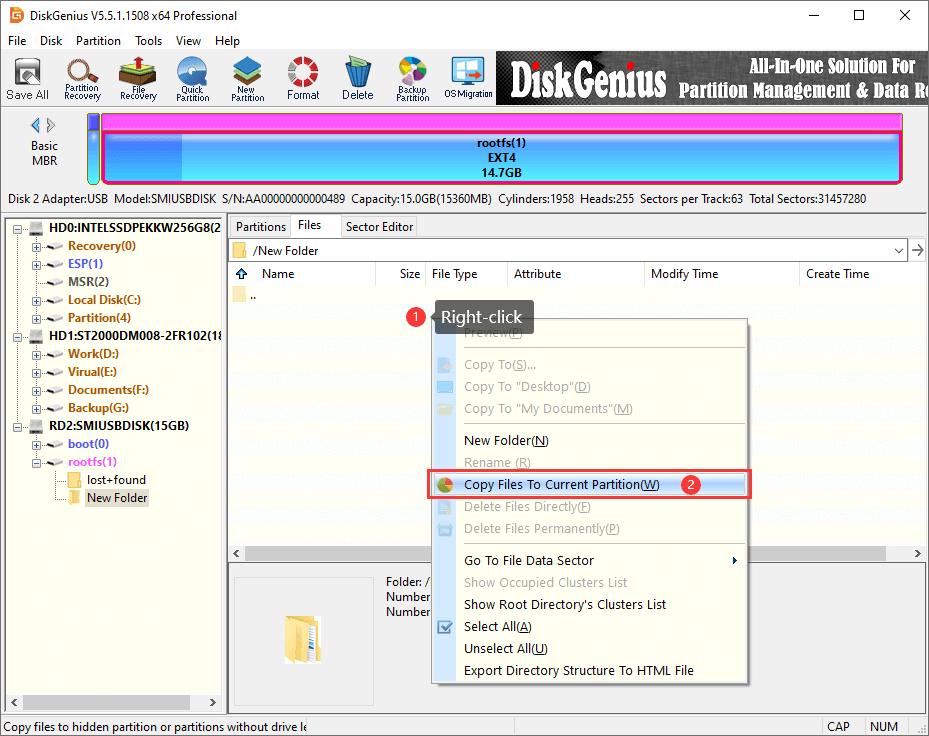Viewport: 929px width, 736px height.
Task: Expand the Work(D:) partition node
Action: click(37, 355)
